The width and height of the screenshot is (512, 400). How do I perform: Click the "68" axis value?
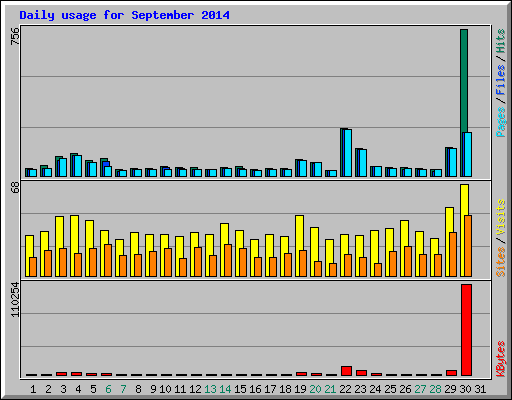(15, 187)
